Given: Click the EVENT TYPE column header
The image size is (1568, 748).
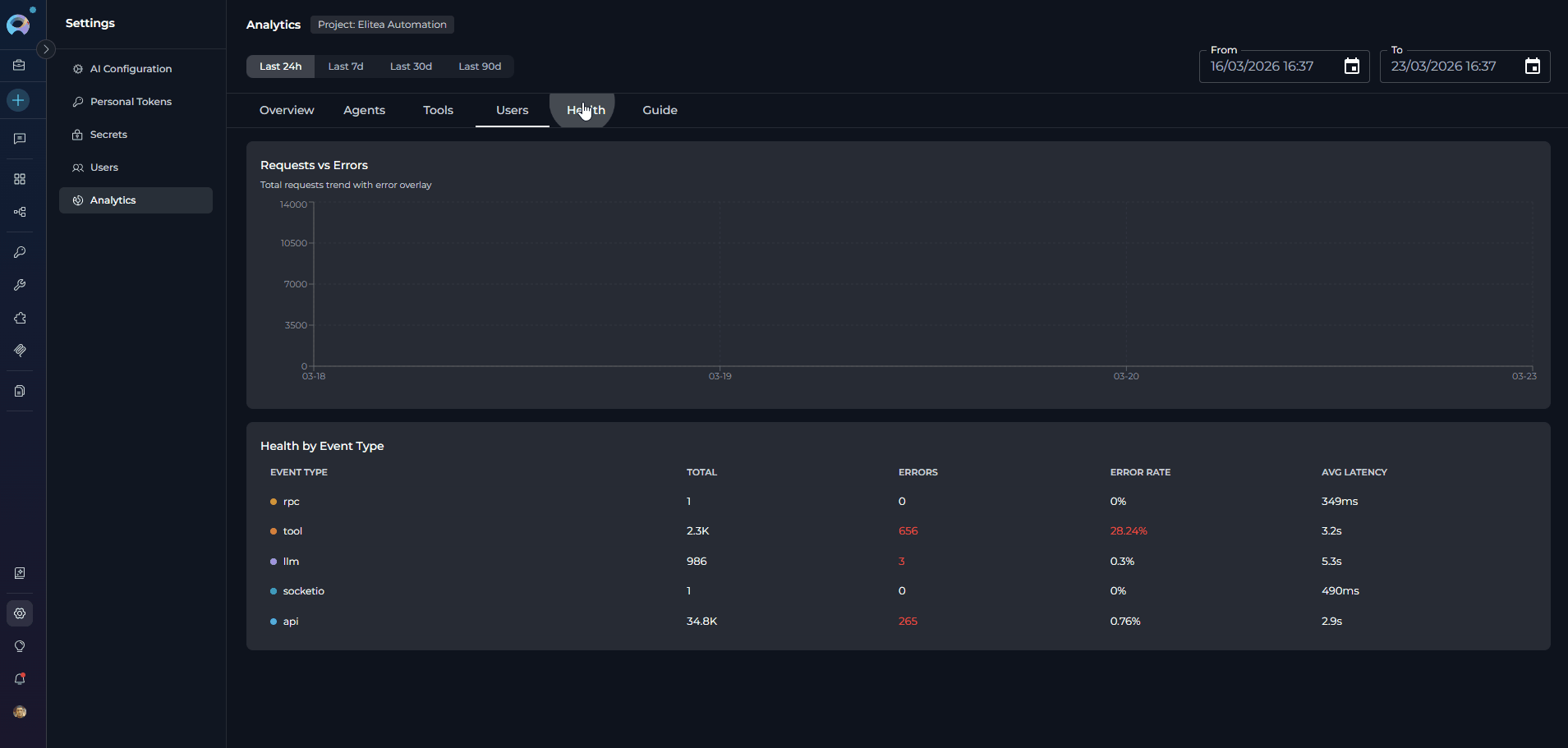Looking at the screenshot, I should pyautogui.click(x=299, y=472).
